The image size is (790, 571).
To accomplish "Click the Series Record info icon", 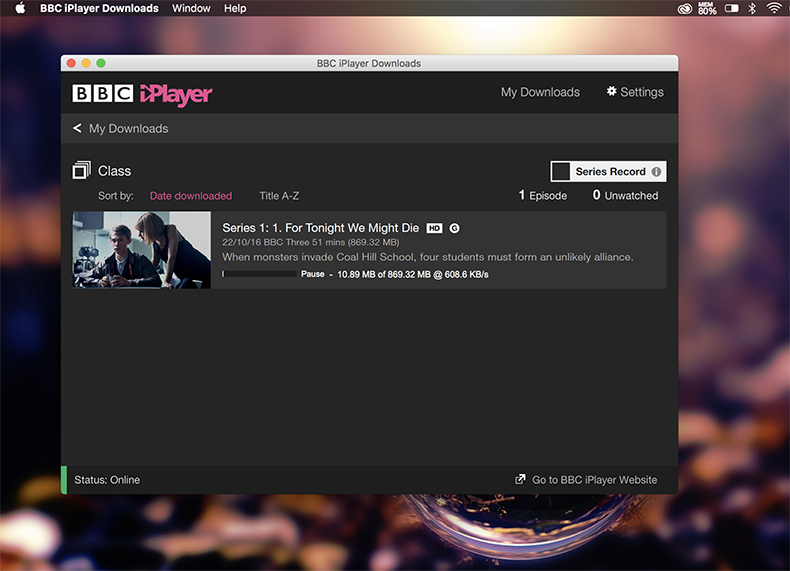I will 656,171.
